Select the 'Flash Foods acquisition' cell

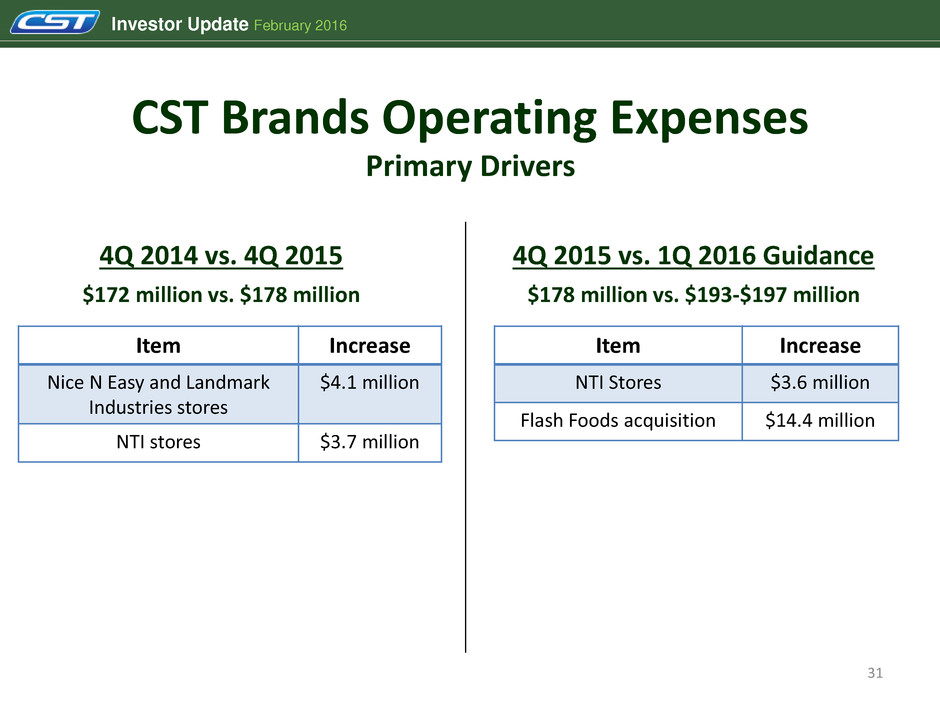(x=618, y=421)
